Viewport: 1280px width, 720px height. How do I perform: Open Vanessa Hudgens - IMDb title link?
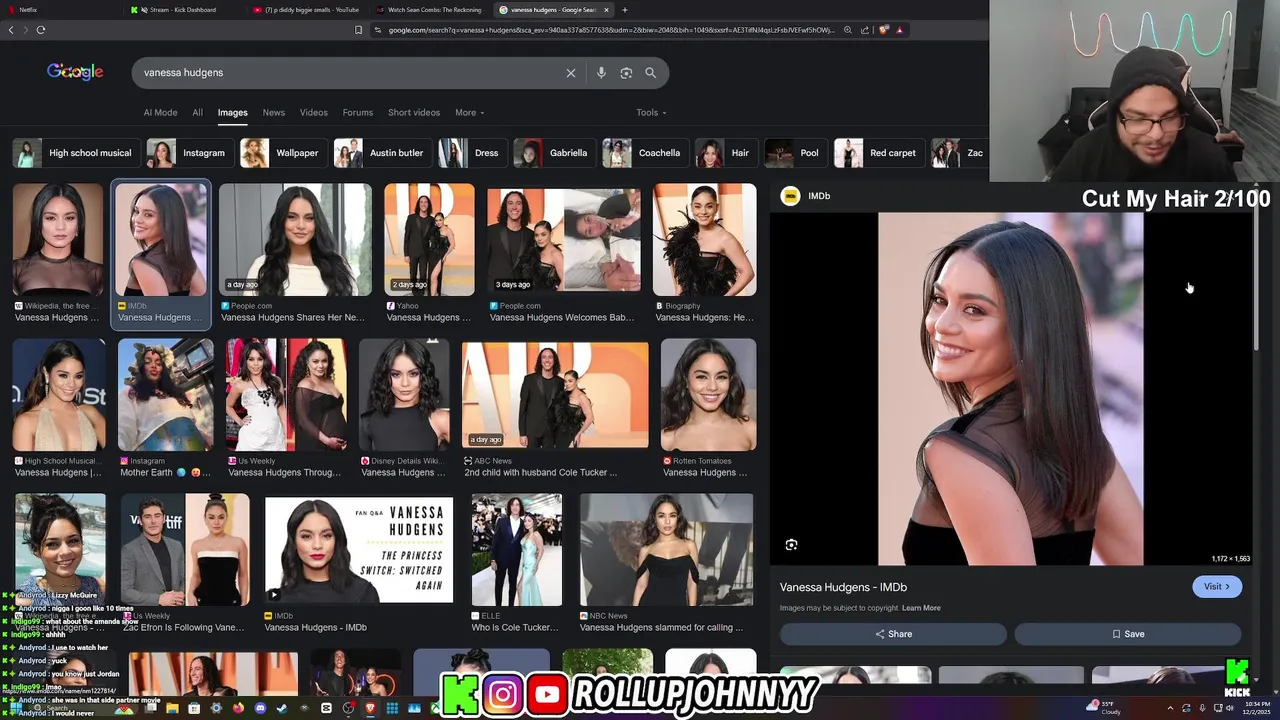pyautogui.click(x=843, y=587)
